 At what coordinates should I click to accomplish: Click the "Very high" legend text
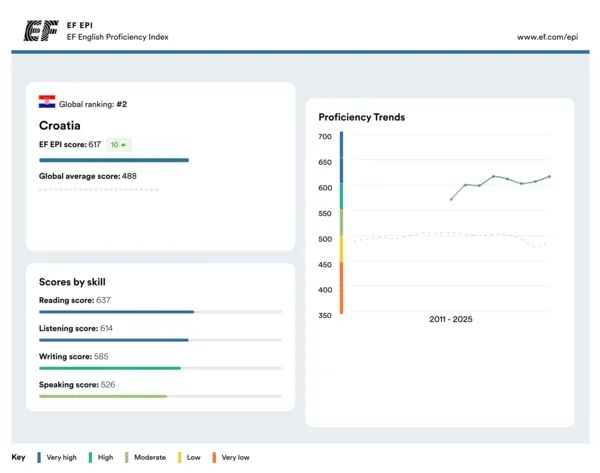click(62, 457)
